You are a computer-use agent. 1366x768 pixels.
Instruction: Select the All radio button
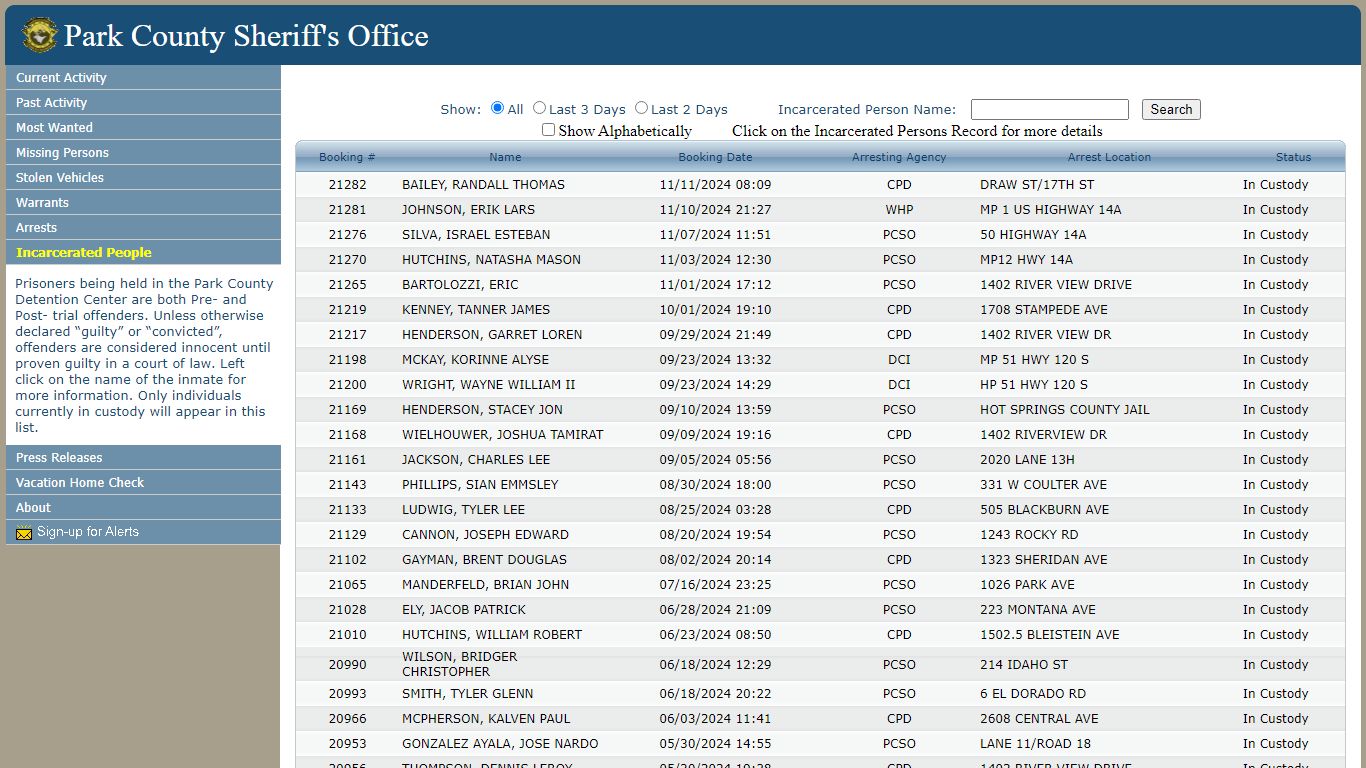click(497, 108)
